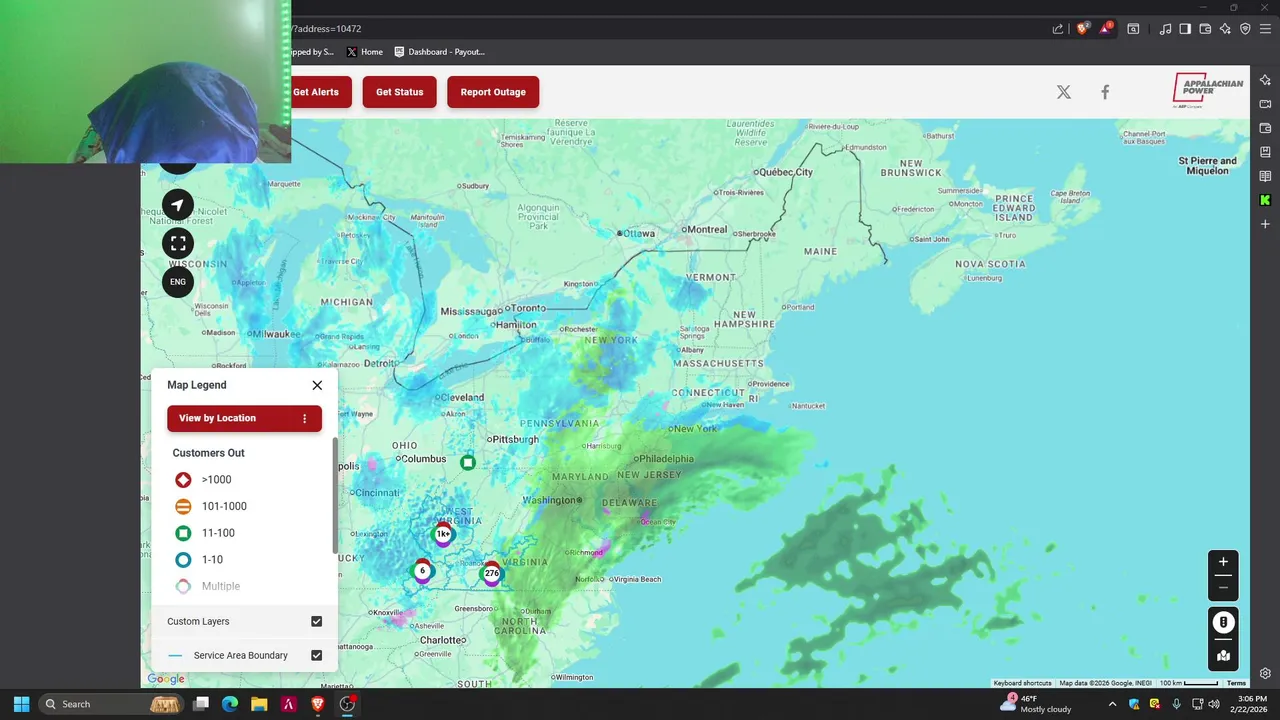This screenshot has width=1280, height=720.
Task: Click the browser share page icon
Action: click(x=1058, y=29)
